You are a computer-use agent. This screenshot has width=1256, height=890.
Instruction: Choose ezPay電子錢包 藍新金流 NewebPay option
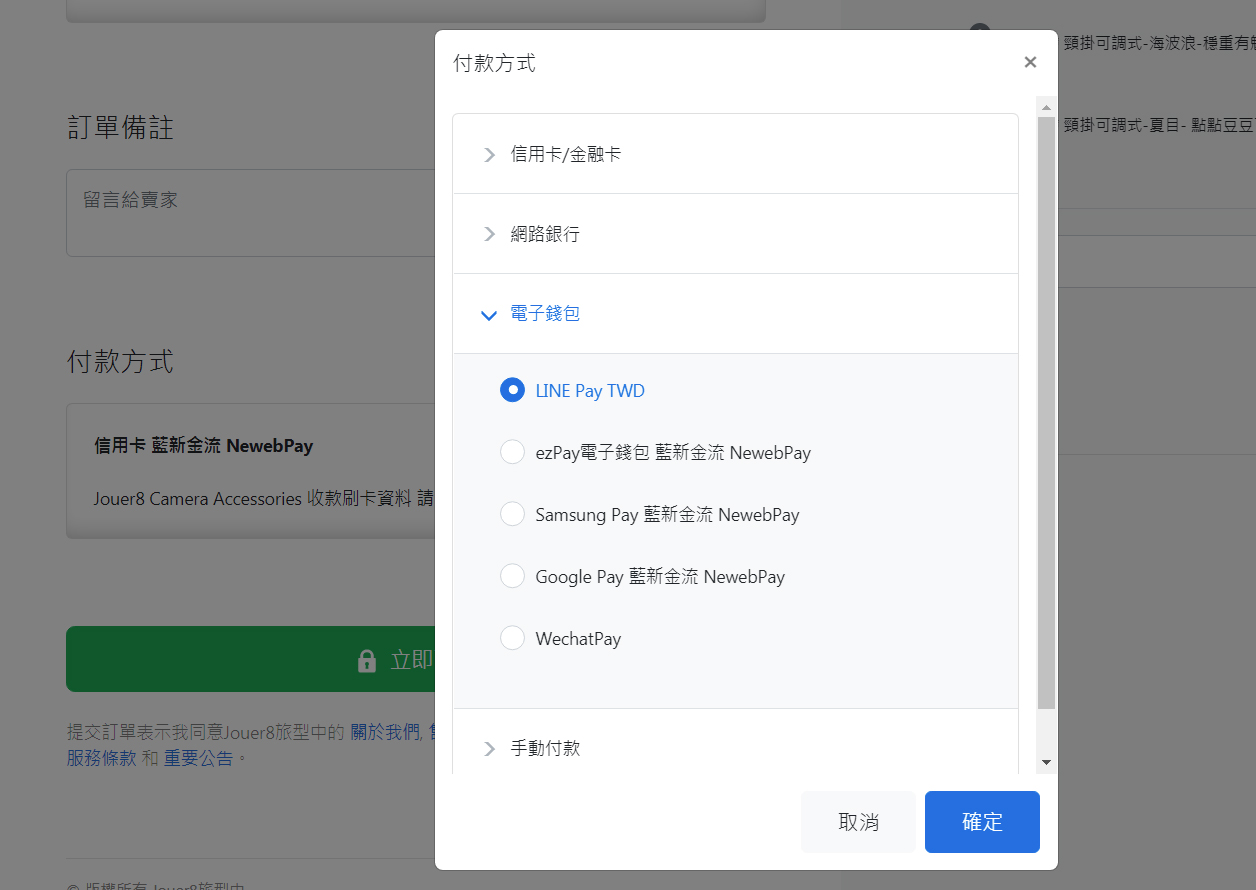[512, 452]
